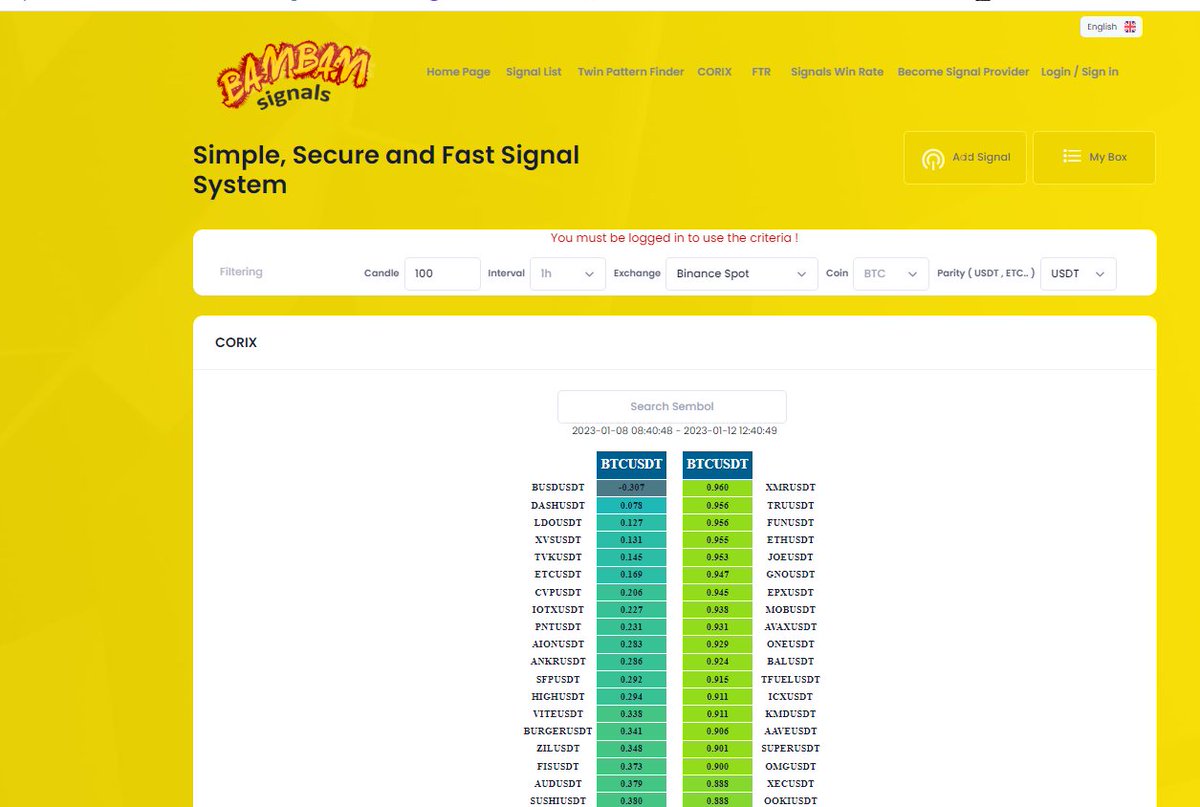1200x807 pixels.
Task: Click the TFUELUSDT symbol label
Action: [x=791, y=679]
